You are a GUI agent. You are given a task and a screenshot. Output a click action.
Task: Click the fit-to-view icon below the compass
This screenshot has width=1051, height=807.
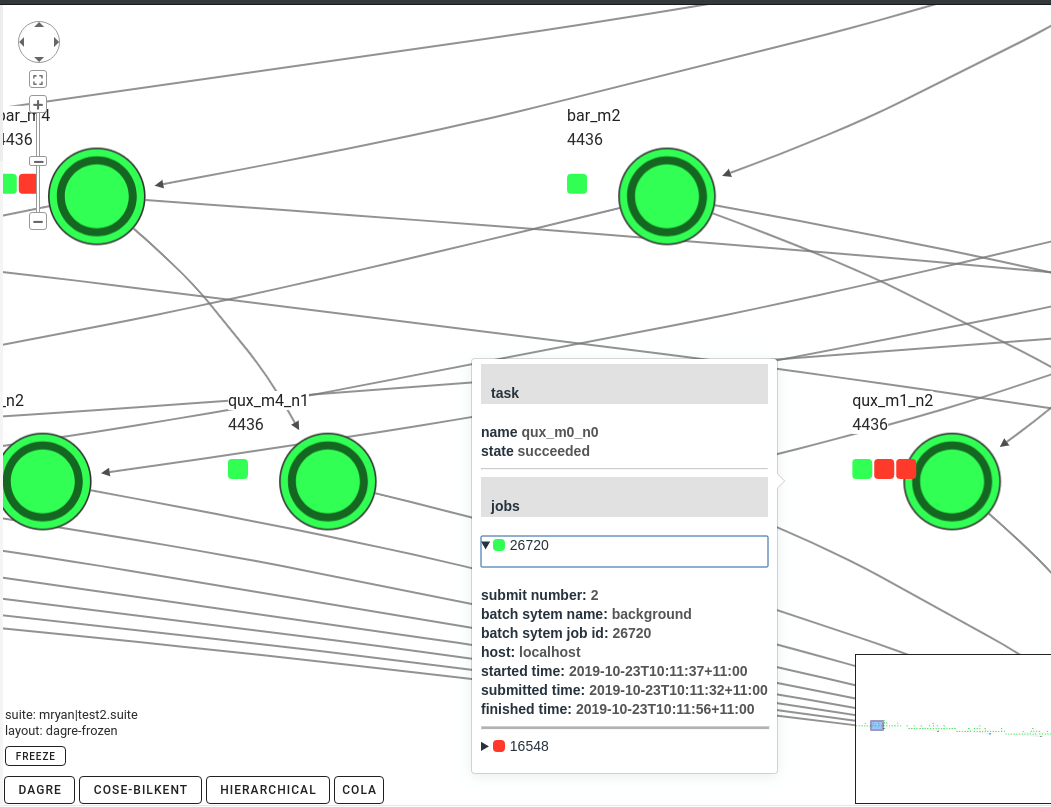click(37, 78)
